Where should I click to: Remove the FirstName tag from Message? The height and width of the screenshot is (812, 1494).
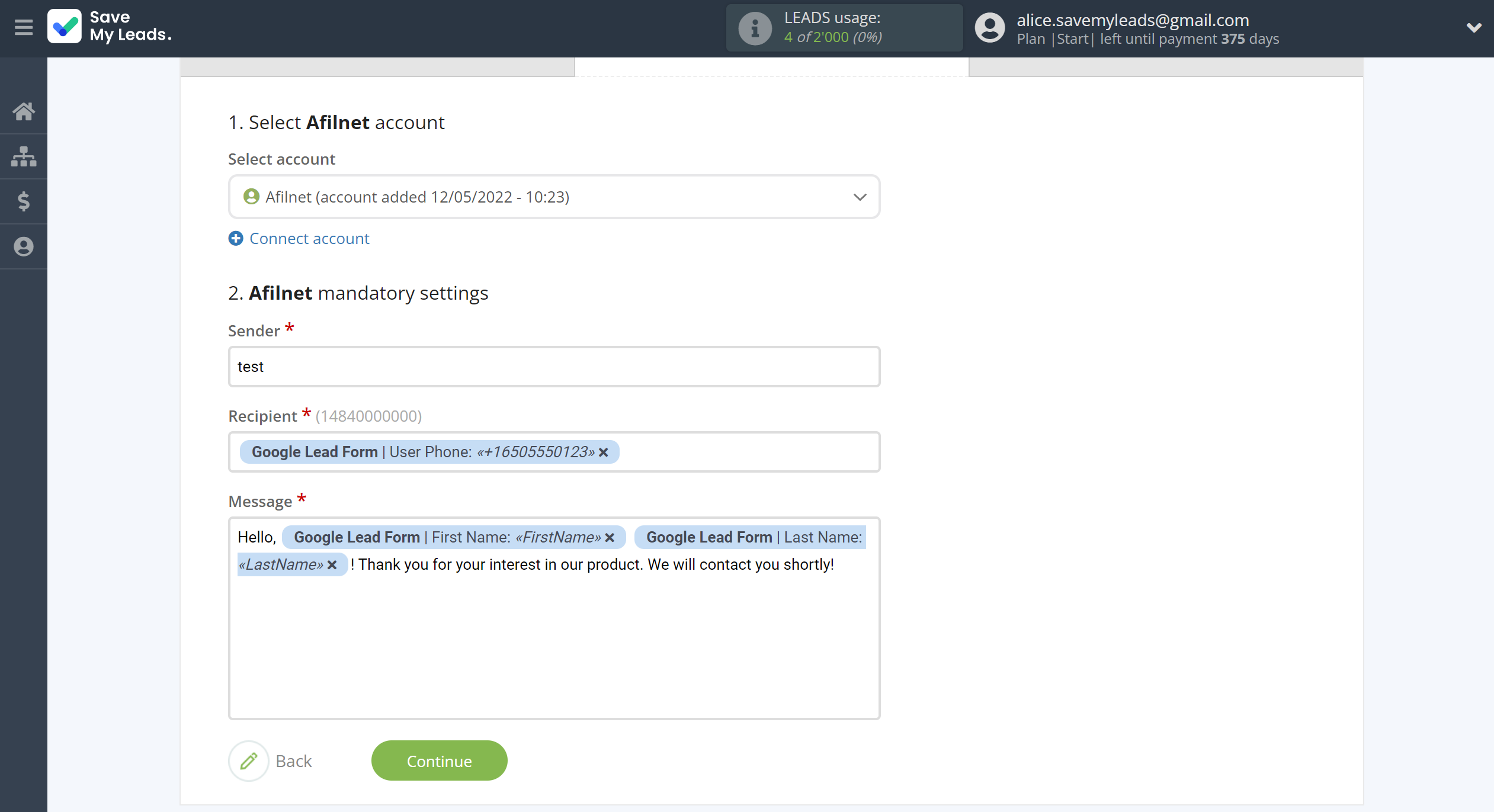(610, 537)
